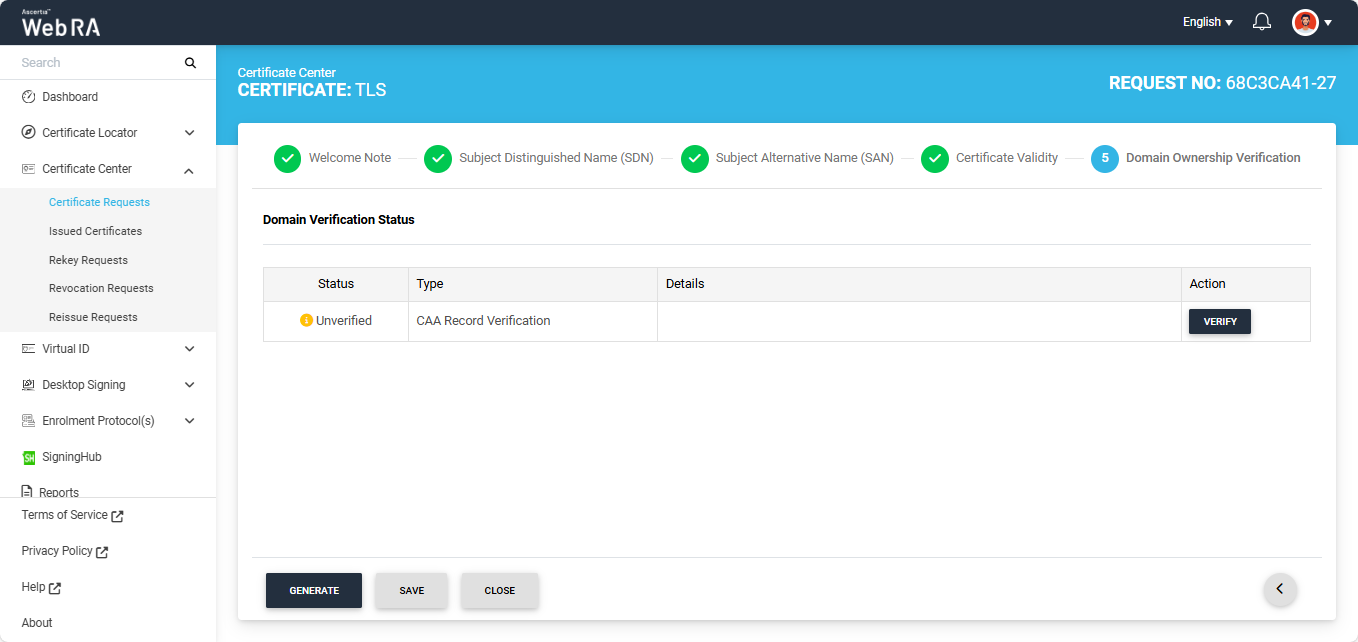This screenshot has width=1358, height=642.
Task: Click the Subject Alternative Name step checkmark
Action: point(694,158)
